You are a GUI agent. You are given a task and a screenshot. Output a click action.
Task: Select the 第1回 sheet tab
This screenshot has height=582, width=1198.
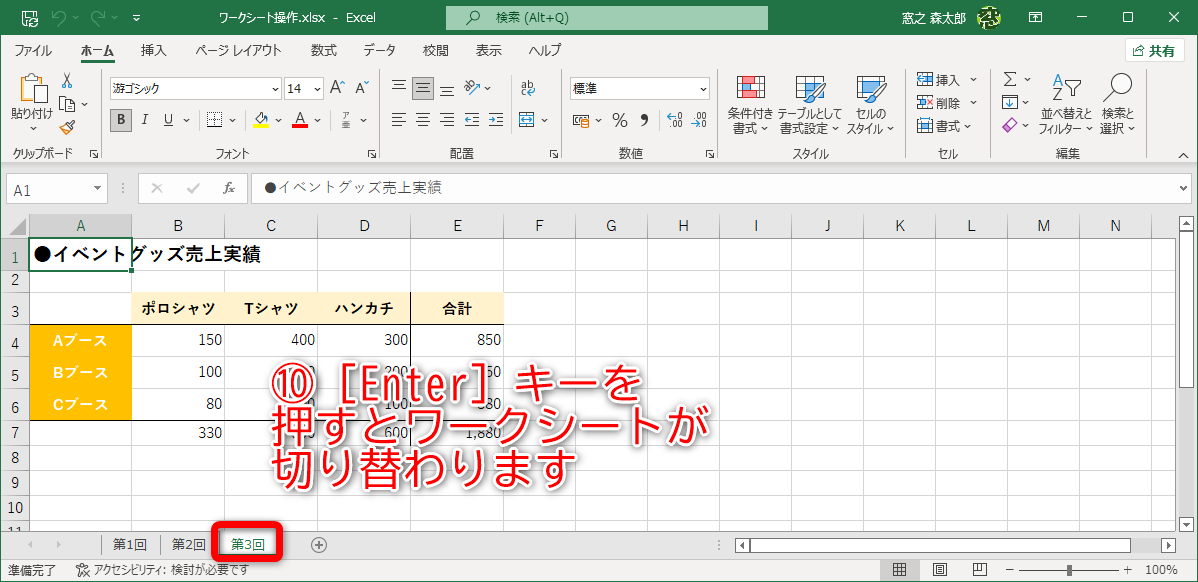(128, 543)
